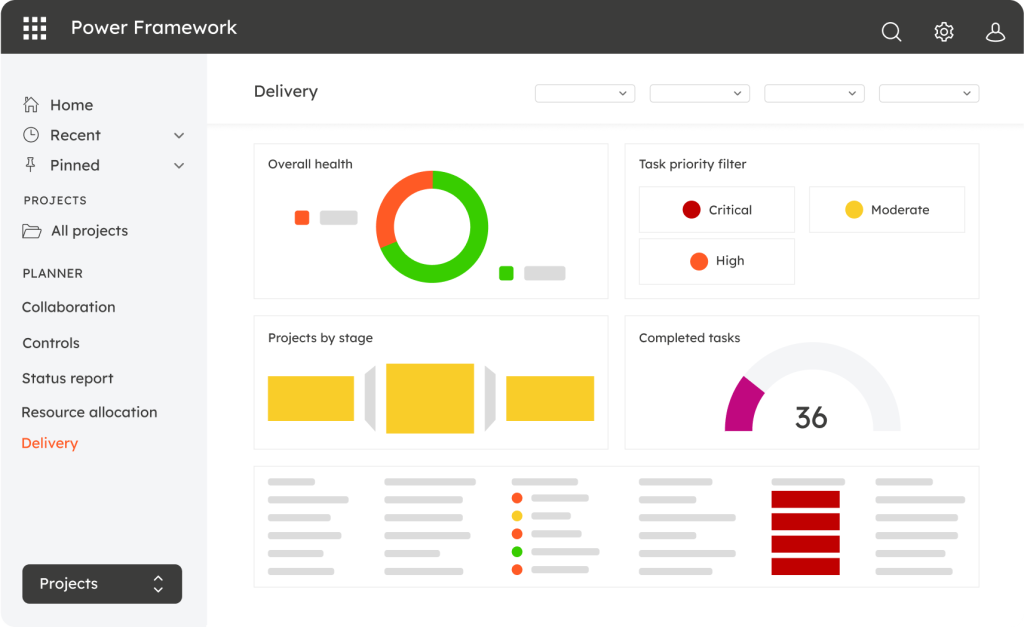This screenshot has height=627, width=1024.
Task: Open the user profile icon
Action: coord(995,32)
